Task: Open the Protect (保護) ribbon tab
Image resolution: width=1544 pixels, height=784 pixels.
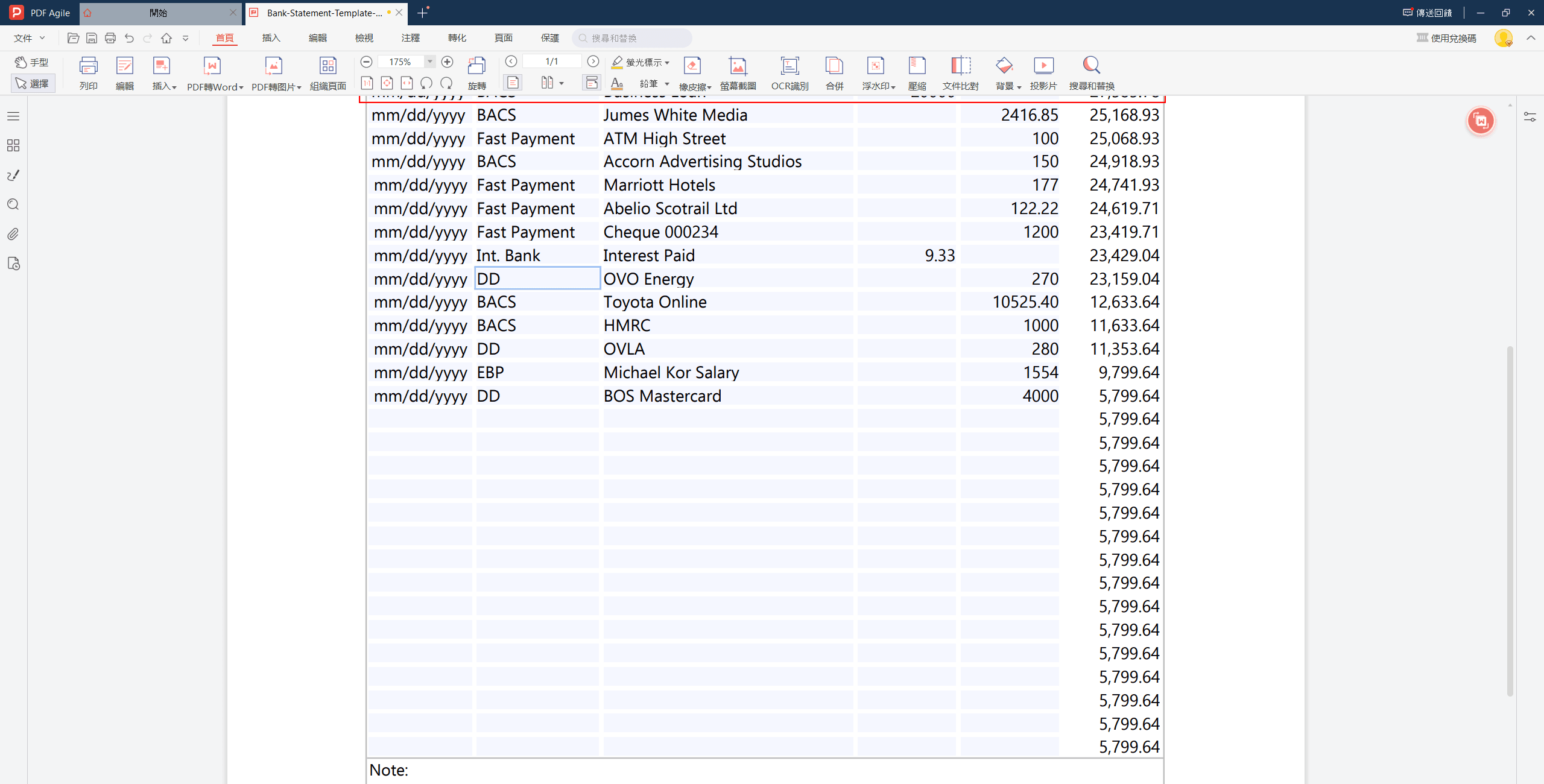Action: click(x=549, y=38)
